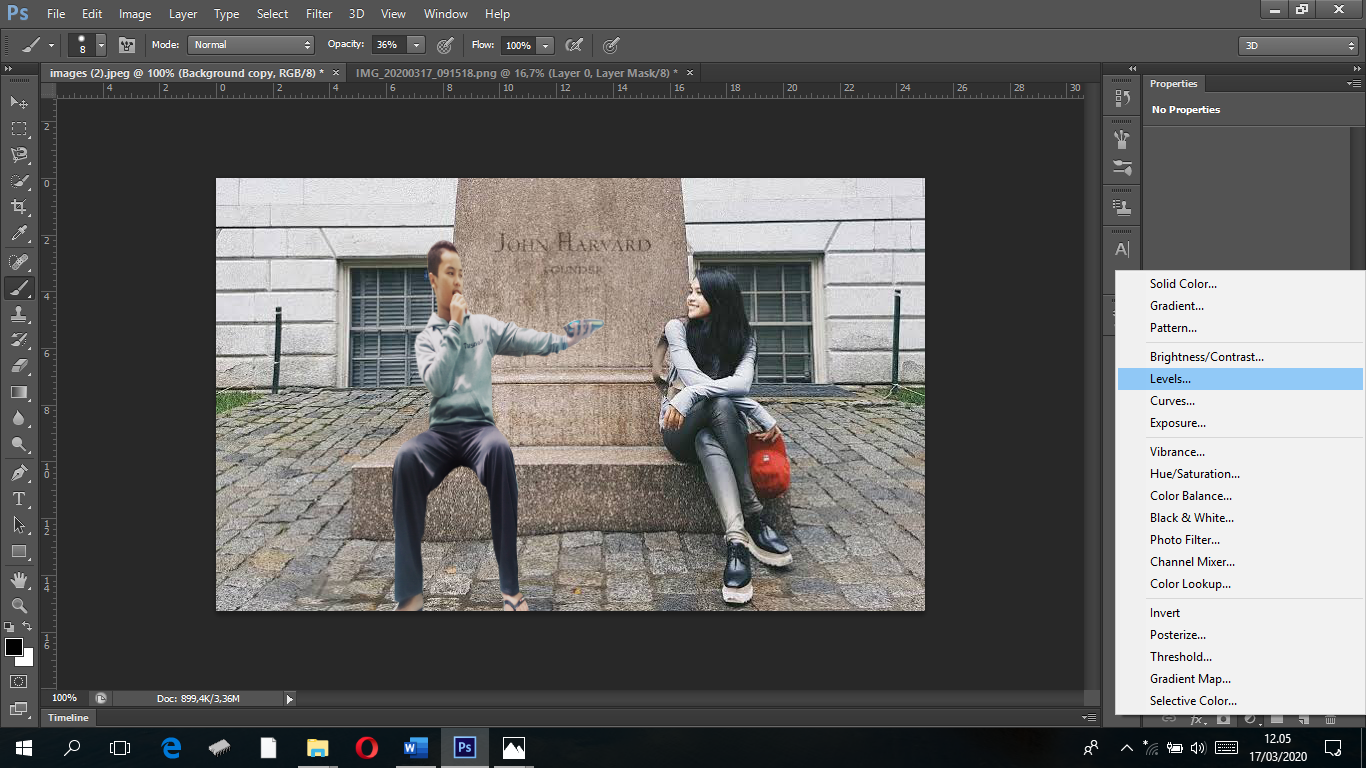The image size is (1366, 768).
Task: Set the background color swatch
Action: point(27,659)
